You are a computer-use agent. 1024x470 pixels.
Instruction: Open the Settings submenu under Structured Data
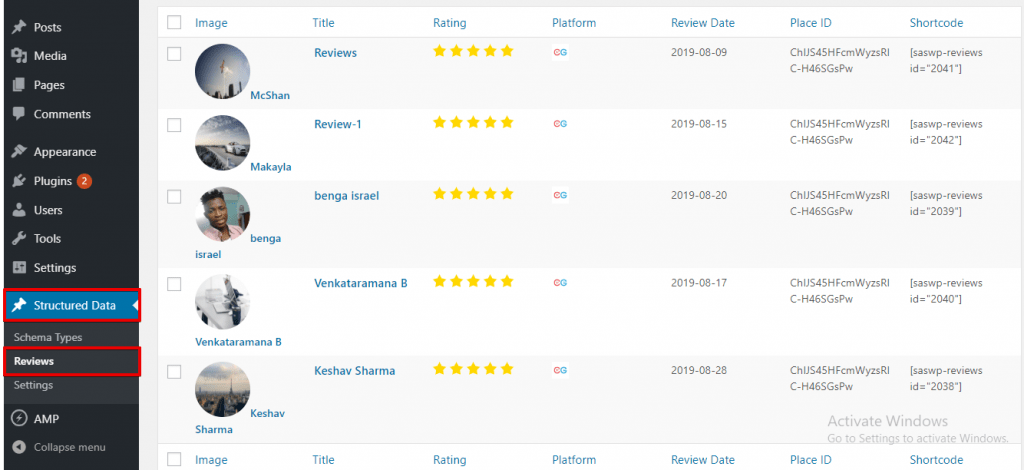point(33,385)
